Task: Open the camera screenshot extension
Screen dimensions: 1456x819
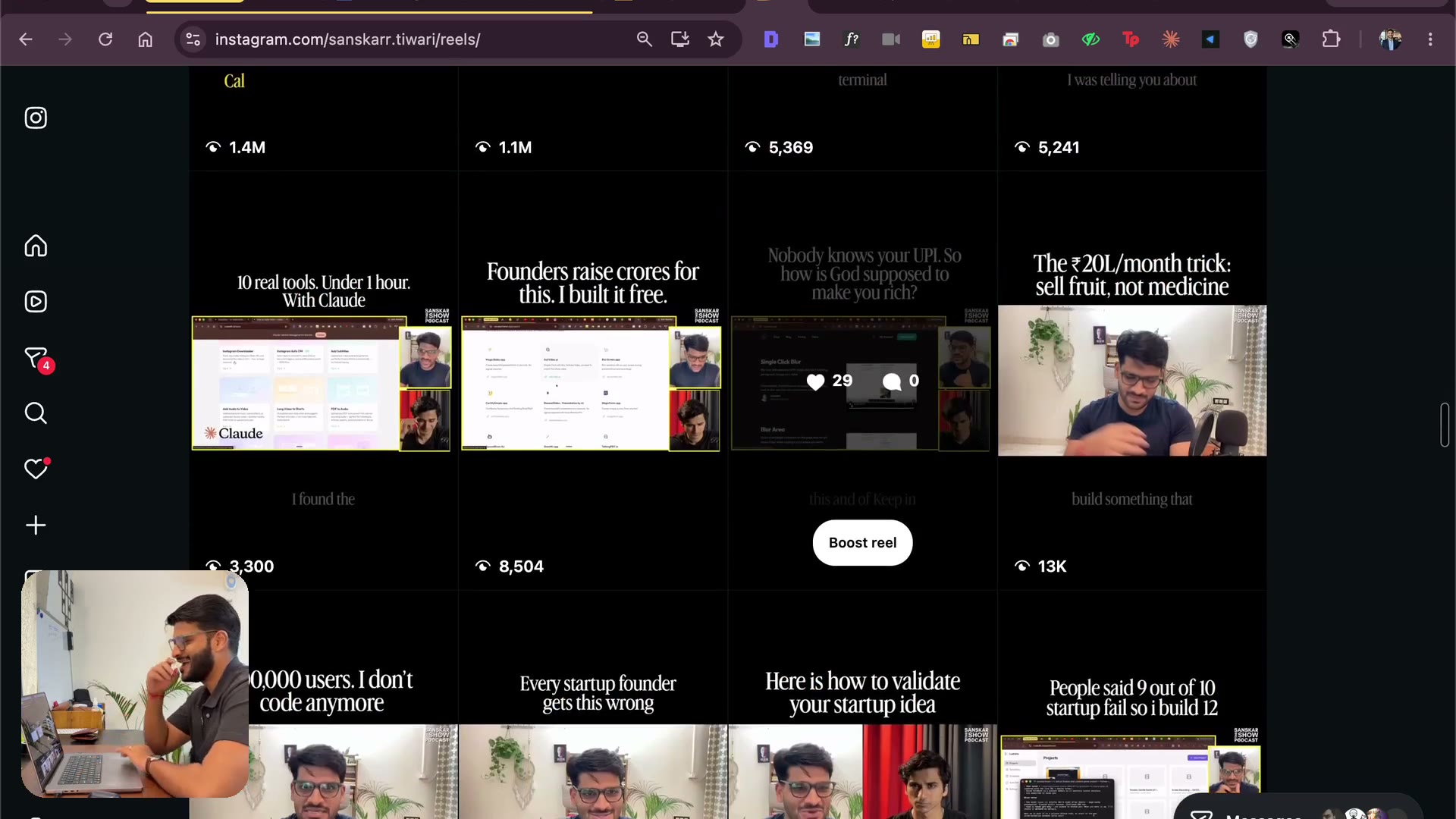Action: pos(1050,39)
